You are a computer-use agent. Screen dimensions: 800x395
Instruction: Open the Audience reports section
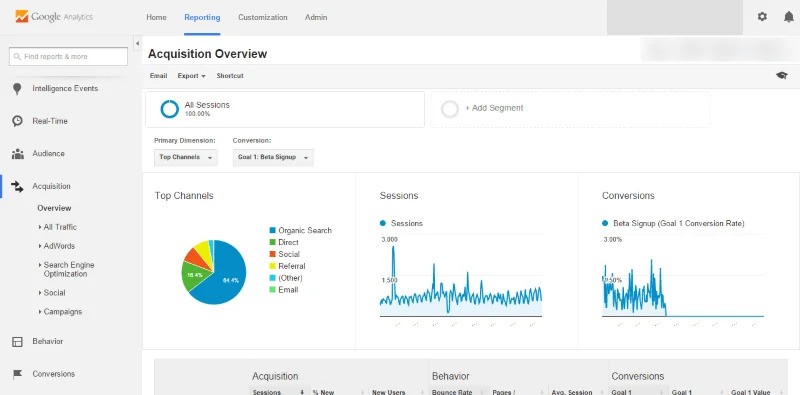[48, 154]
